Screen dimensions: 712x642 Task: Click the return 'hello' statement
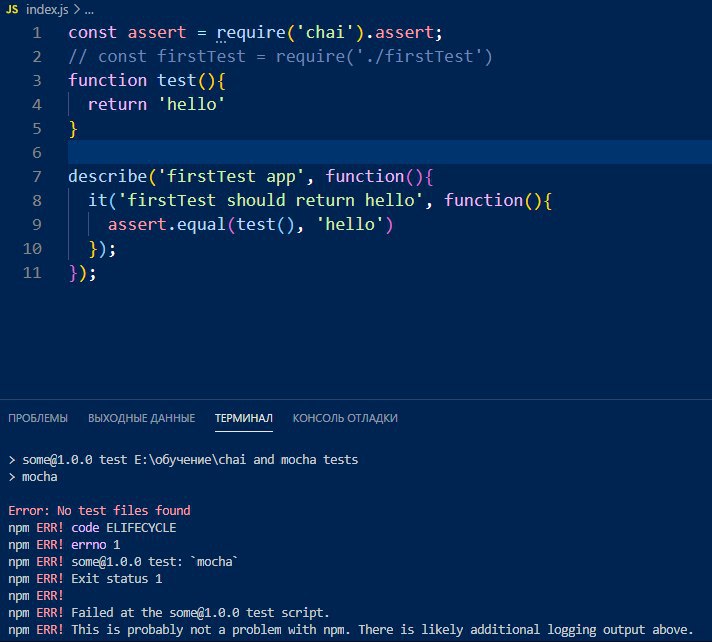156,104
